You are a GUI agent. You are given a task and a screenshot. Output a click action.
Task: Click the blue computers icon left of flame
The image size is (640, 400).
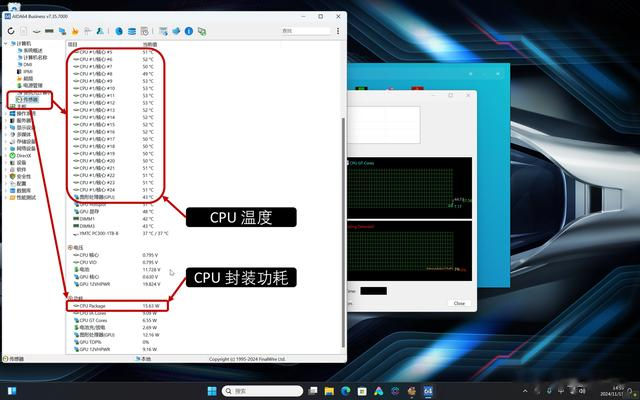point(62,31)
